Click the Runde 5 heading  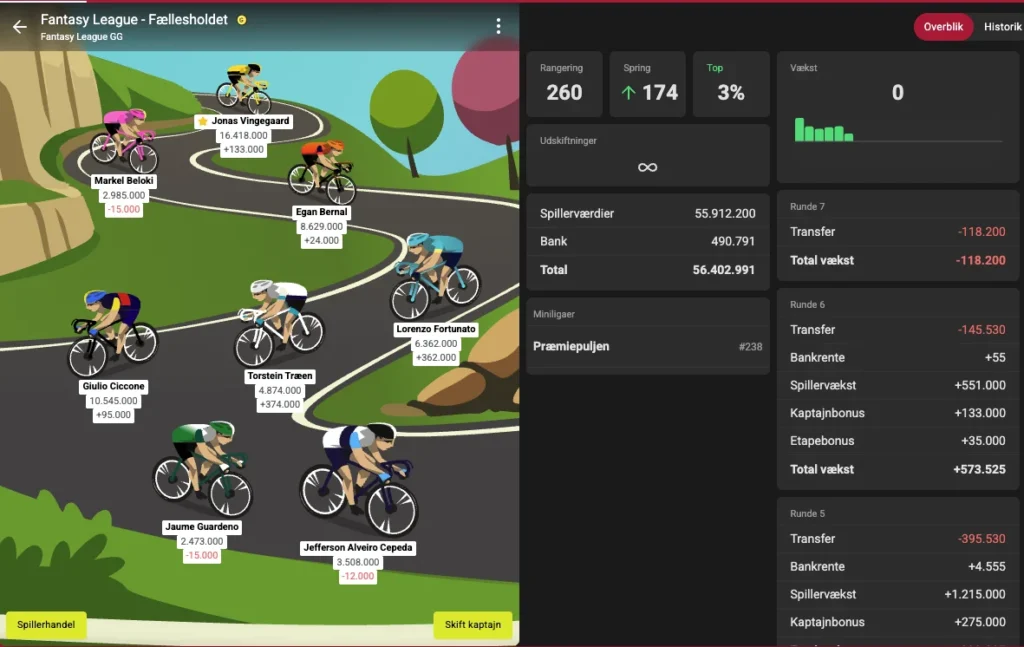pyautogui.click(x=807, y=514)
